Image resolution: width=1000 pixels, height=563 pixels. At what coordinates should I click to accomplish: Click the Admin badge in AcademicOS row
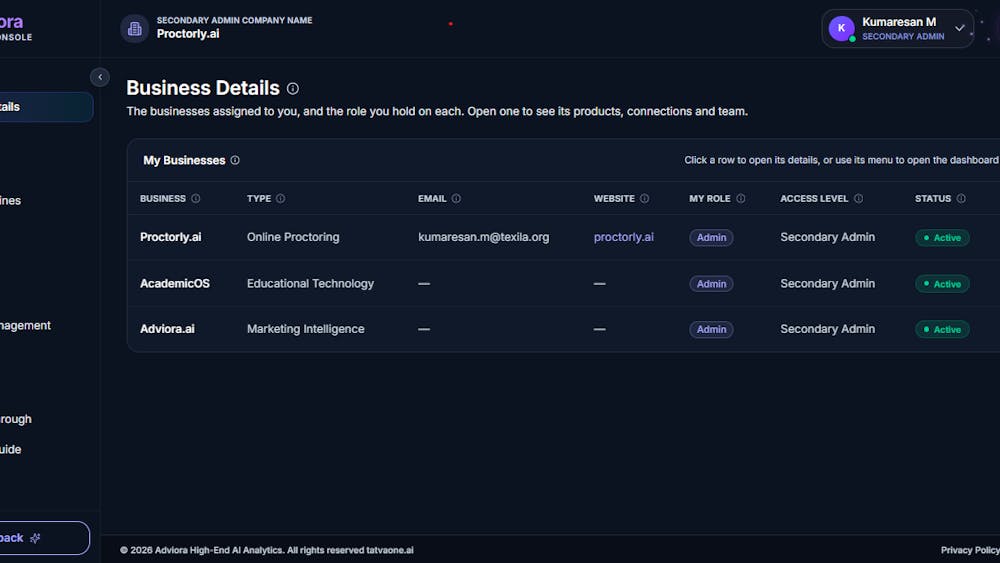pos(711,284)
